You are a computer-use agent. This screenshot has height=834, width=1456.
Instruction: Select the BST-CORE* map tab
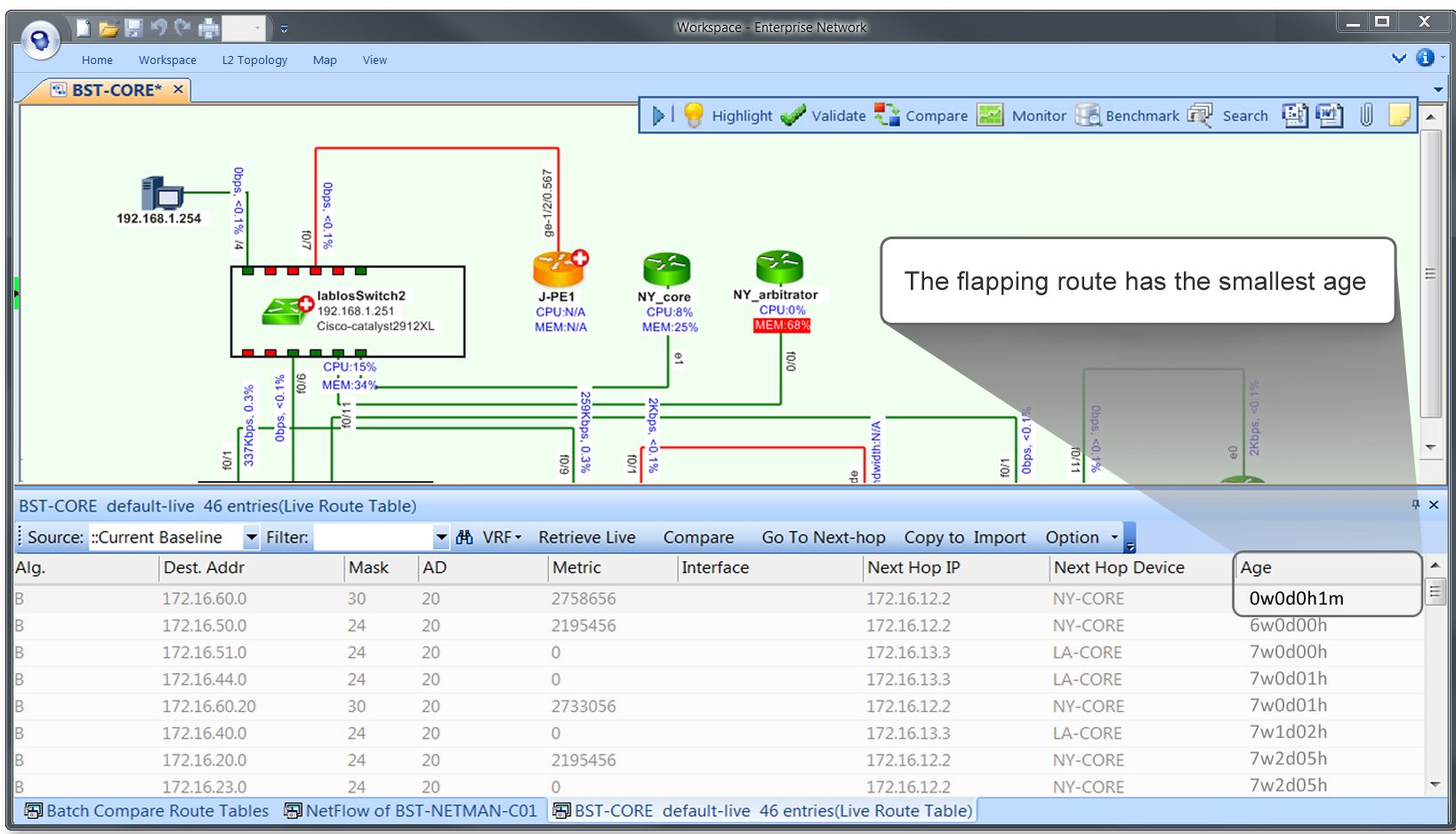pos(117,90)
